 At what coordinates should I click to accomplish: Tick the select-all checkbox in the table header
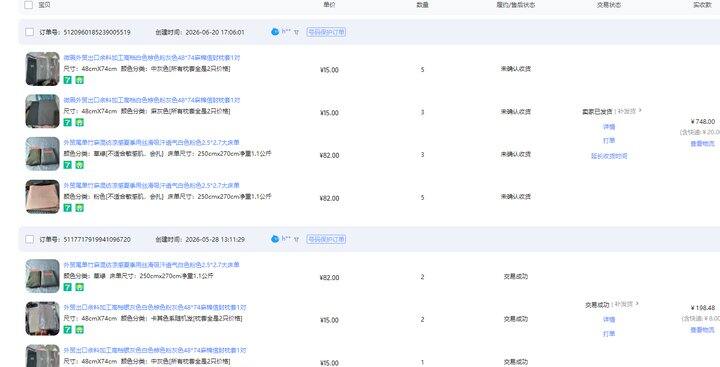(x=28, y=5)
